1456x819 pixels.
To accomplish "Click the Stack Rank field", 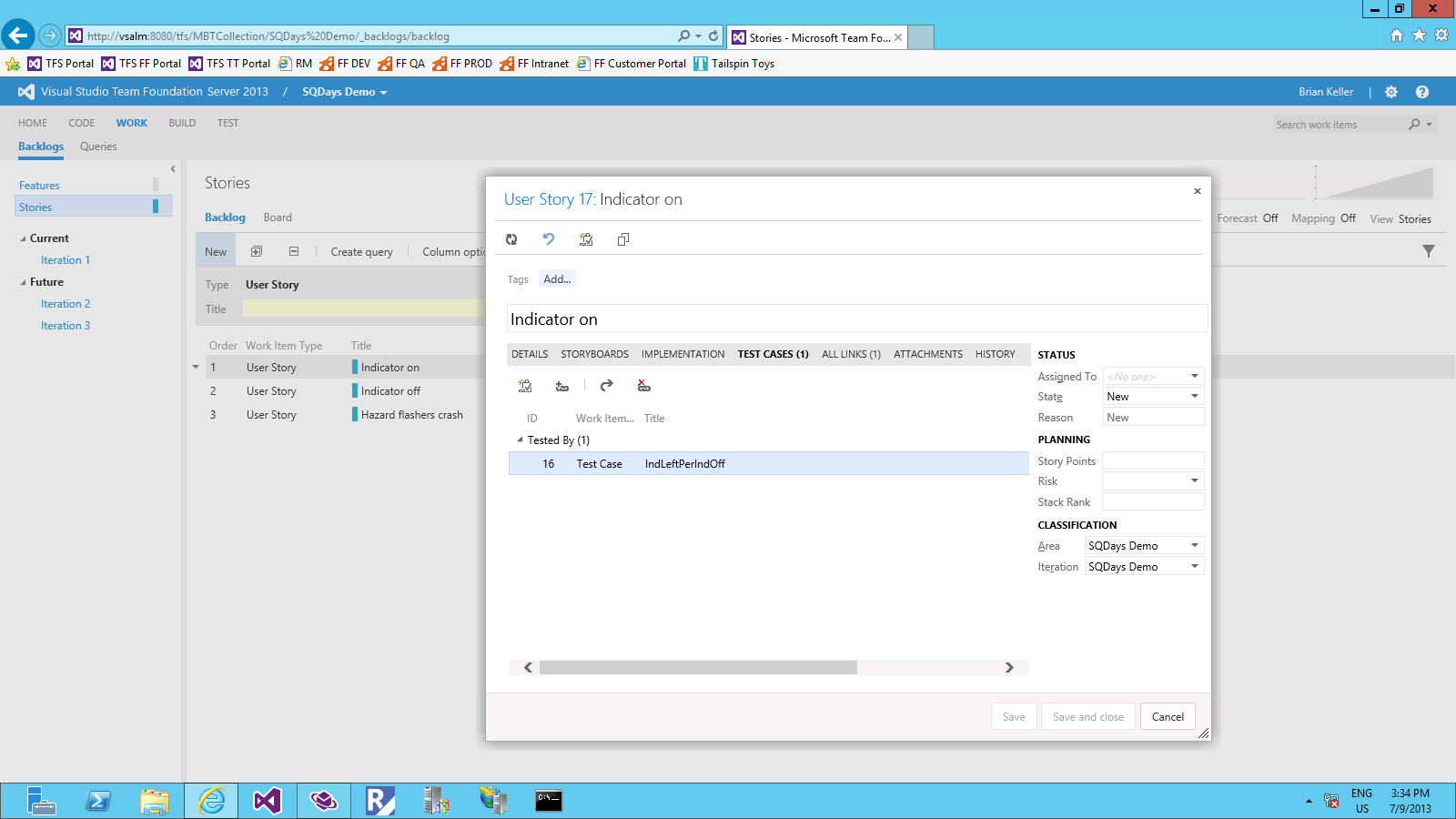I will [x=1153, y=501].
